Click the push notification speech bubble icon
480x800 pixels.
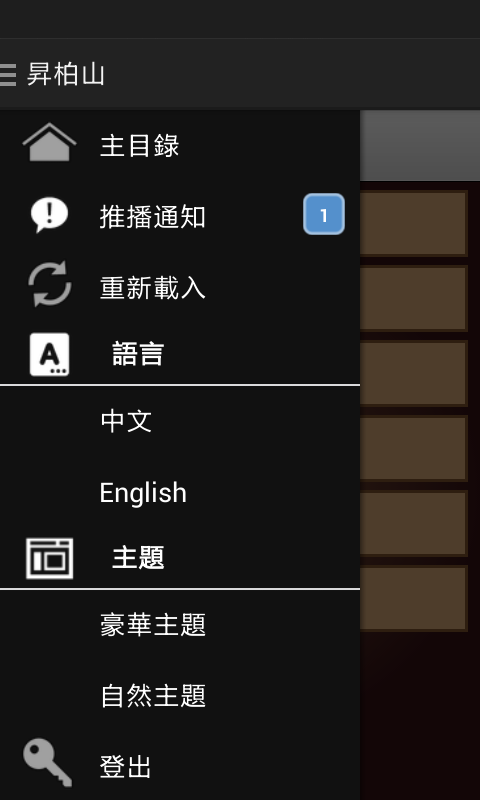point(49,215)
